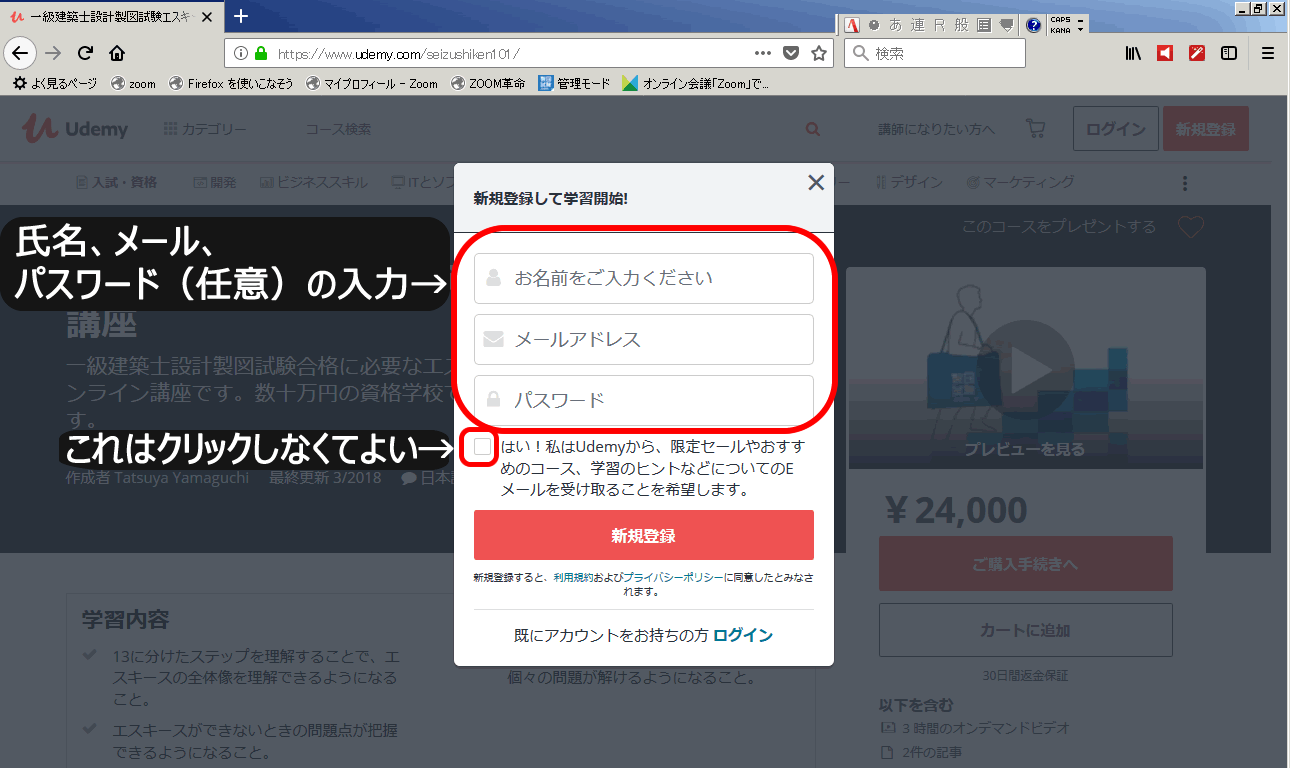Click the red pencil extension icon in the toolbar
The width and height of the screenshot is (1290, 768).
[x=1197, y=53]
